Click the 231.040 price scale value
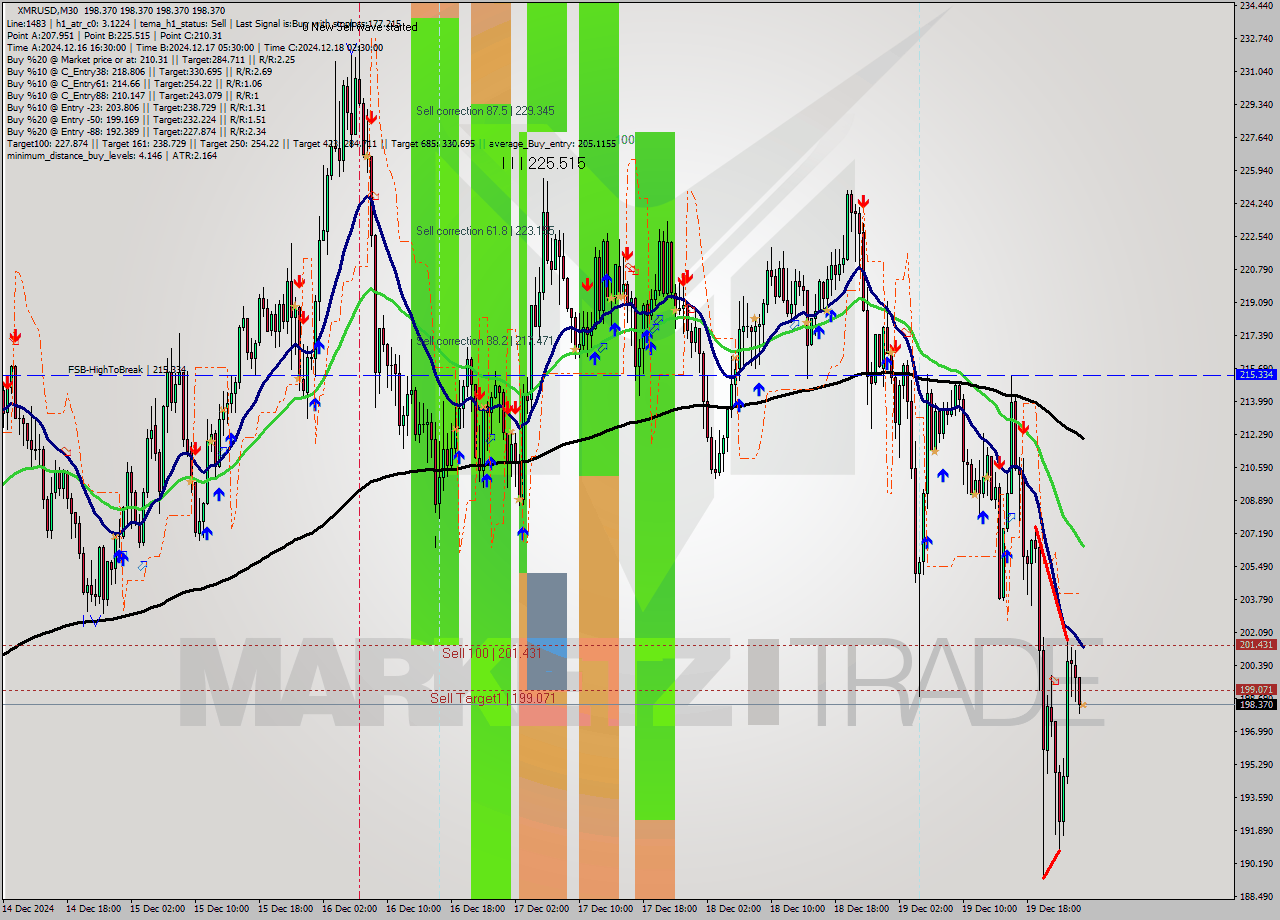This screenshot has width=1280, height=920. [x=1256, y=72]
